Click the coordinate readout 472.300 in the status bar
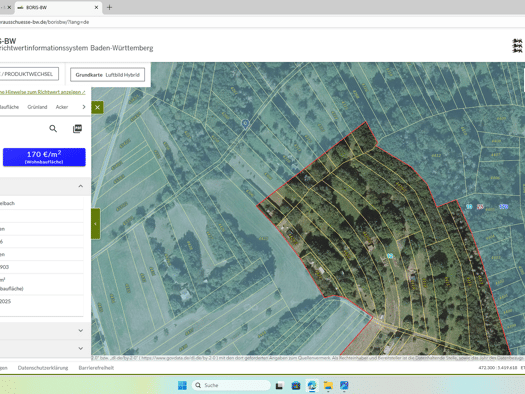Image resolution: width=525 pixels, height=394 pixels. [498, 368]
